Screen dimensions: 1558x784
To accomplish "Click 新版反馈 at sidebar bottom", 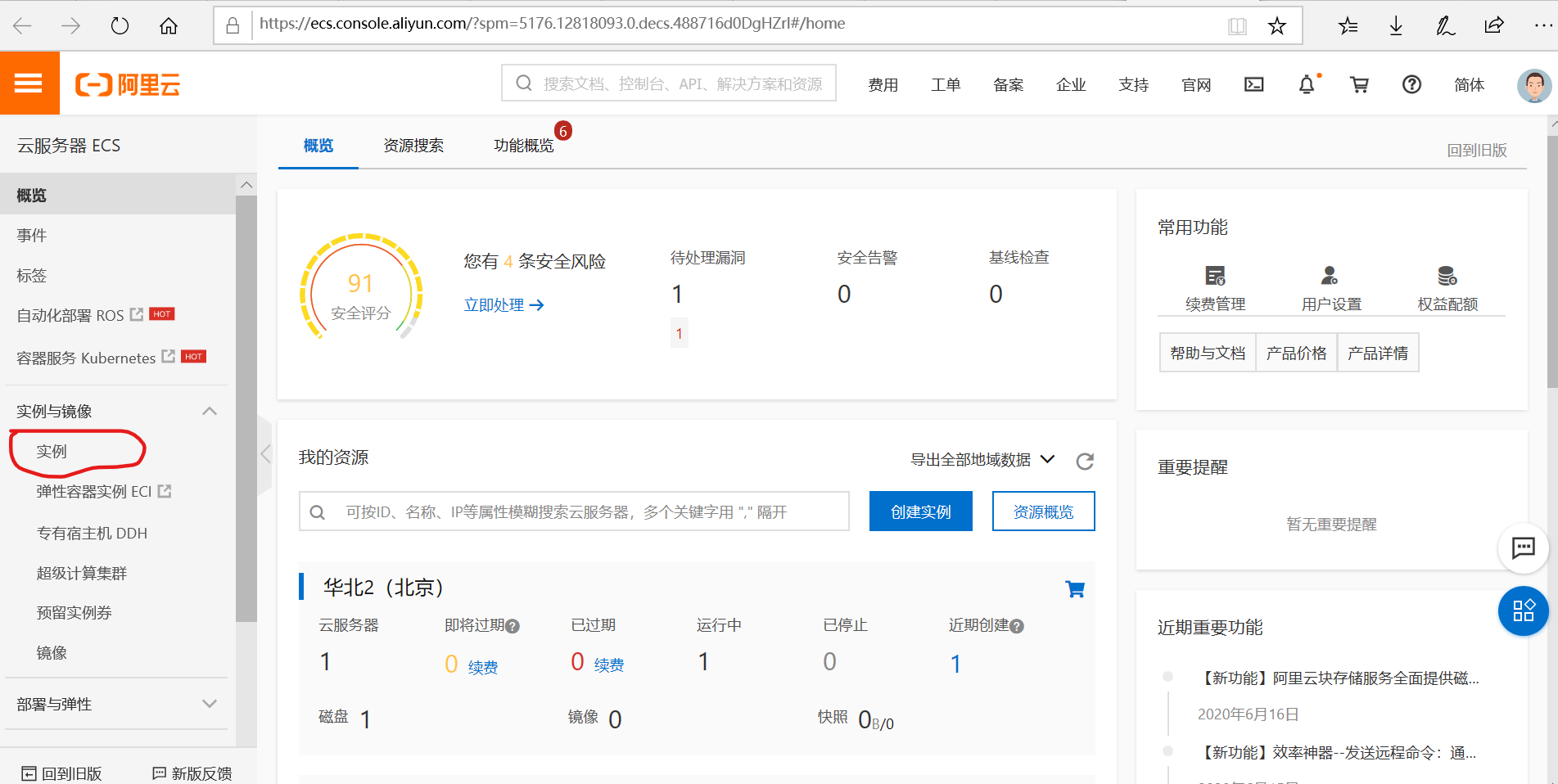I will coord(192,773).
